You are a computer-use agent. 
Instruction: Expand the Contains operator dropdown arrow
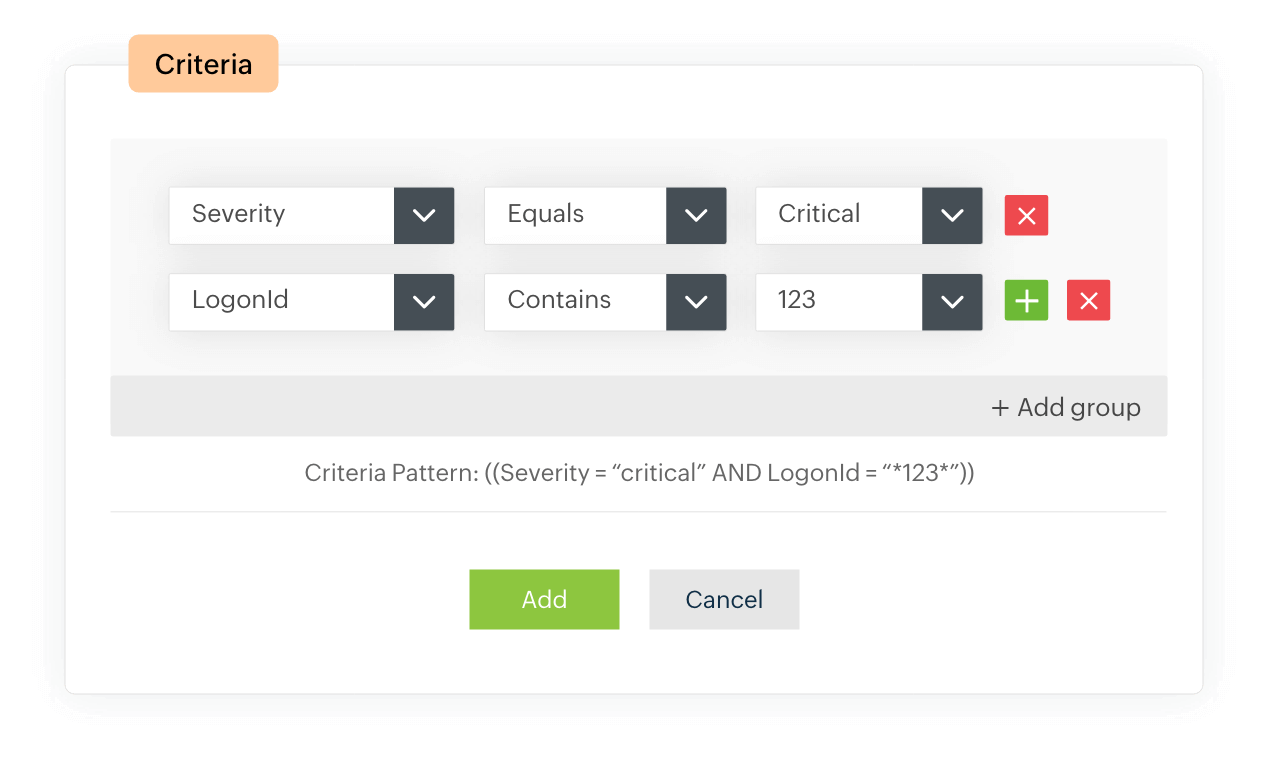(696, 301)
